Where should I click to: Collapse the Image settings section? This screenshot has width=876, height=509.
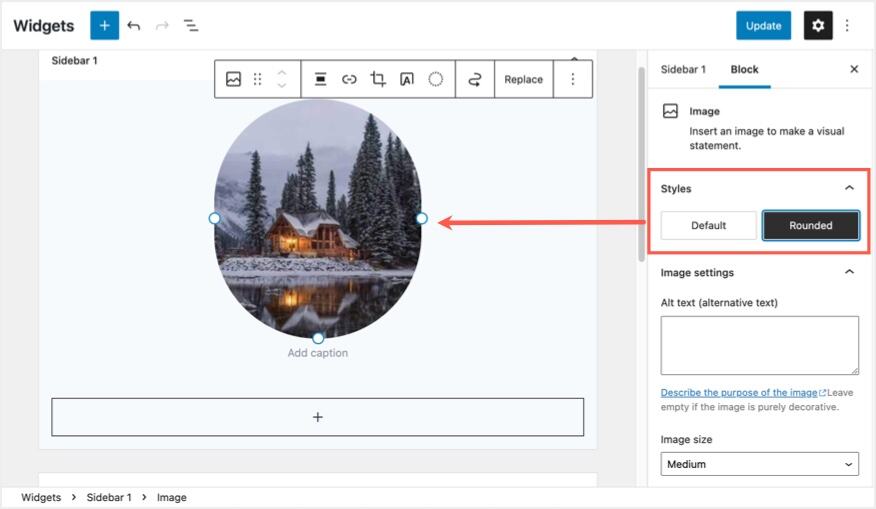click(849, 272)
